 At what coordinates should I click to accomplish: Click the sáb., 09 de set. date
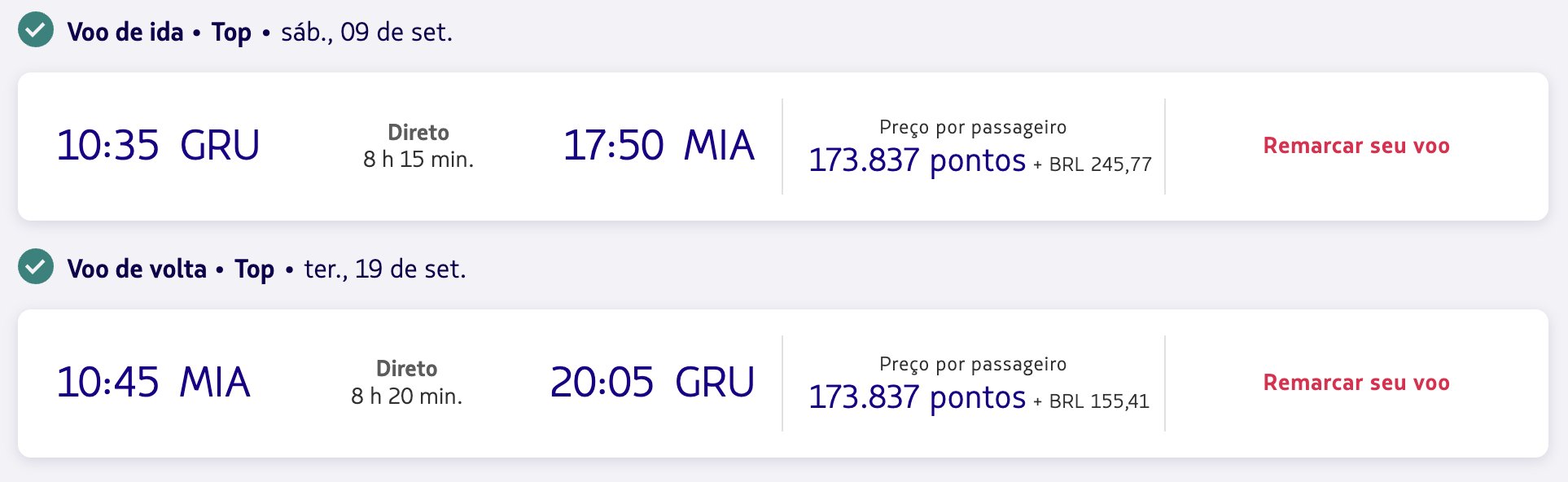click(x=366, y=32)
